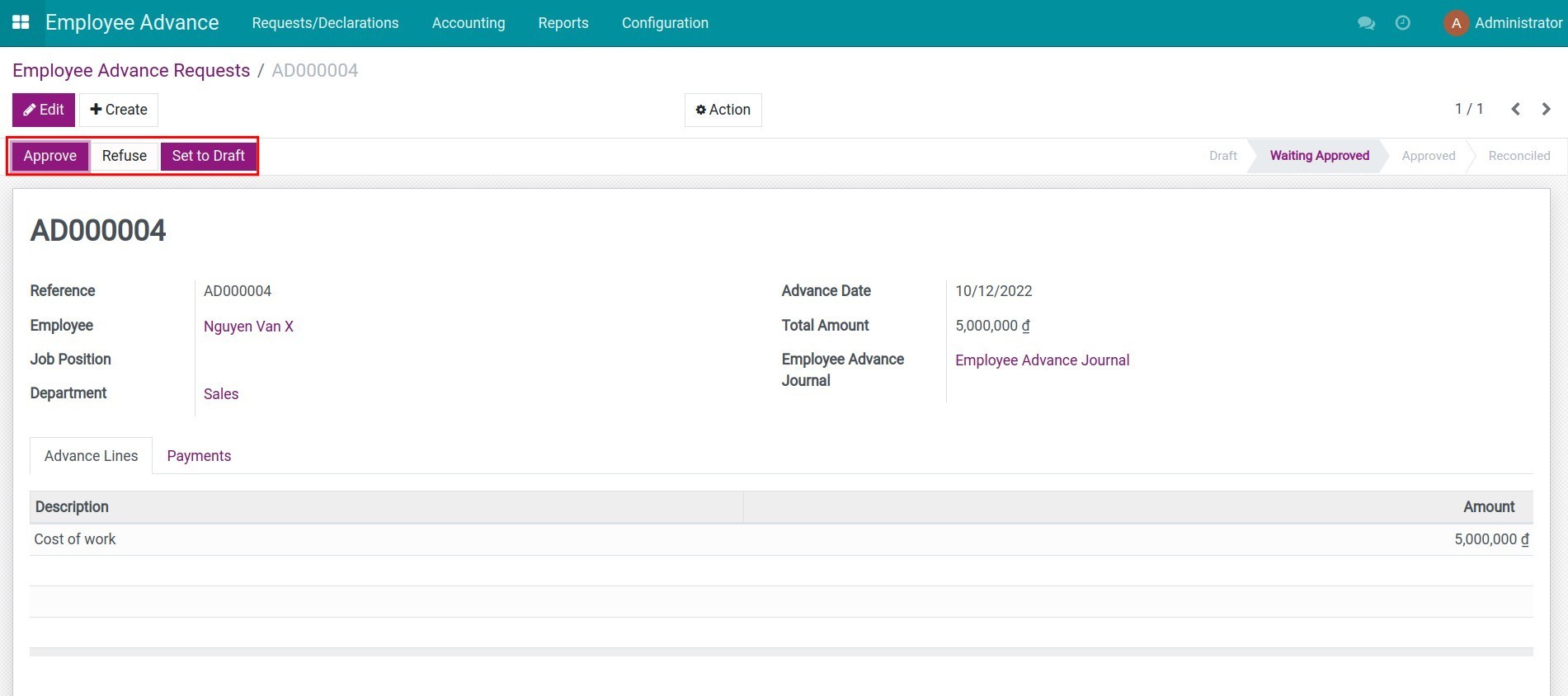Open employee Nguyen Van X link
The image size is (1568, 696).
tap(248, 327)
